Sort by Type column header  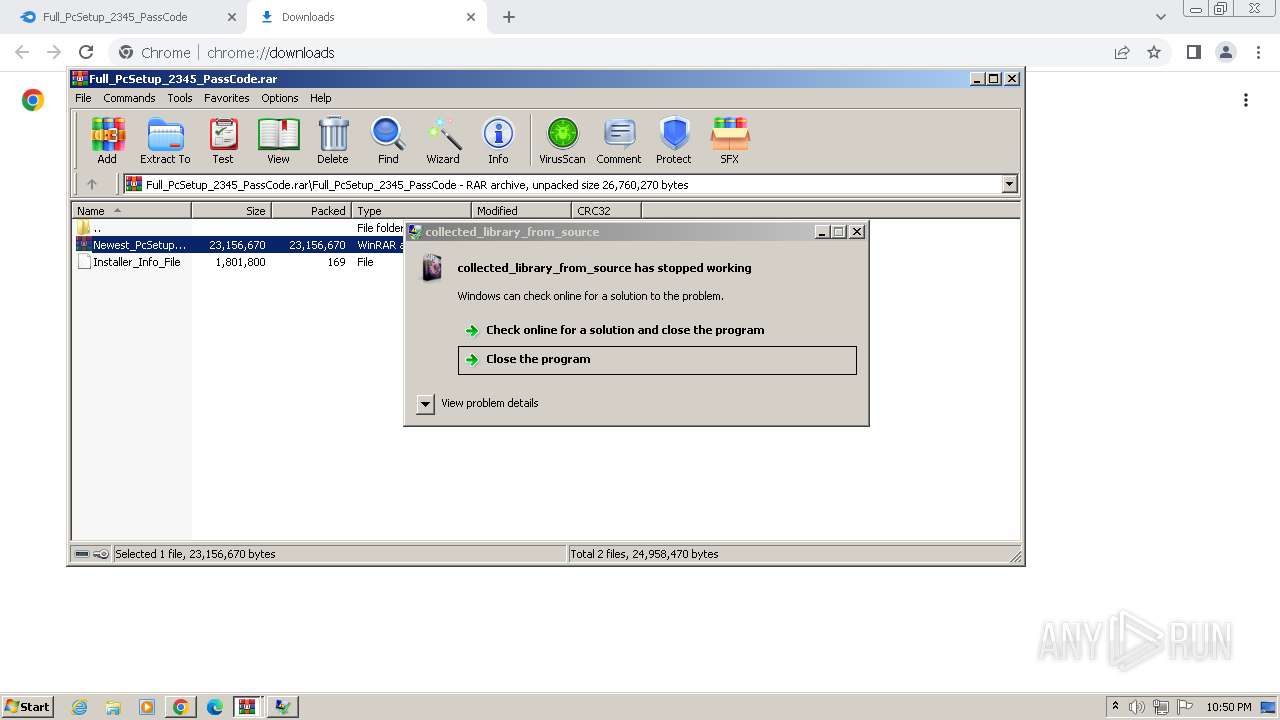coord(411,211)
